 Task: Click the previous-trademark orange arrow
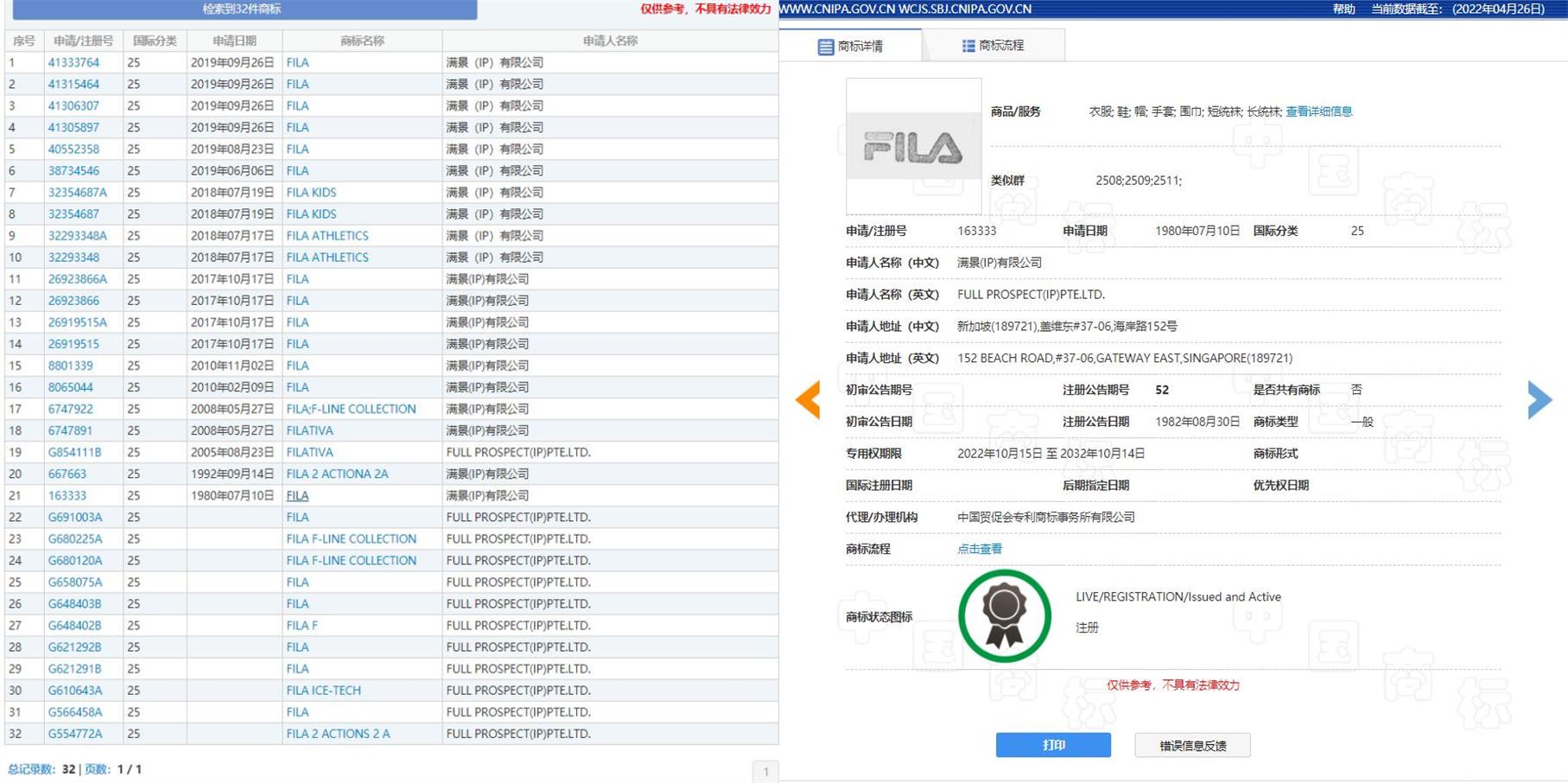(807, 399)
